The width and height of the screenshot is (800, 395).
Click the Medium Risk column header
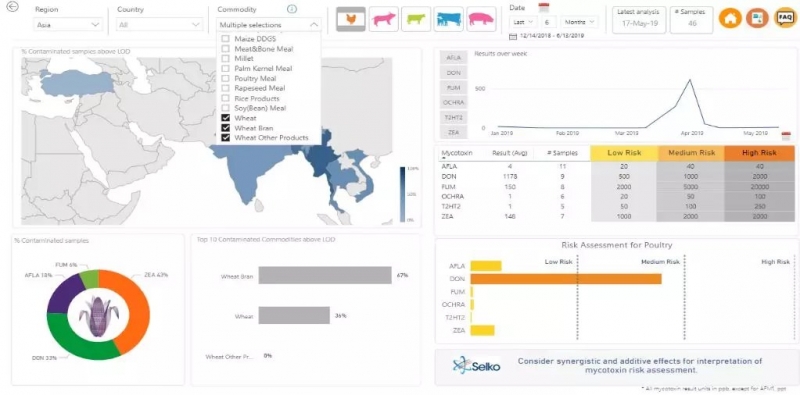(691, 153)
